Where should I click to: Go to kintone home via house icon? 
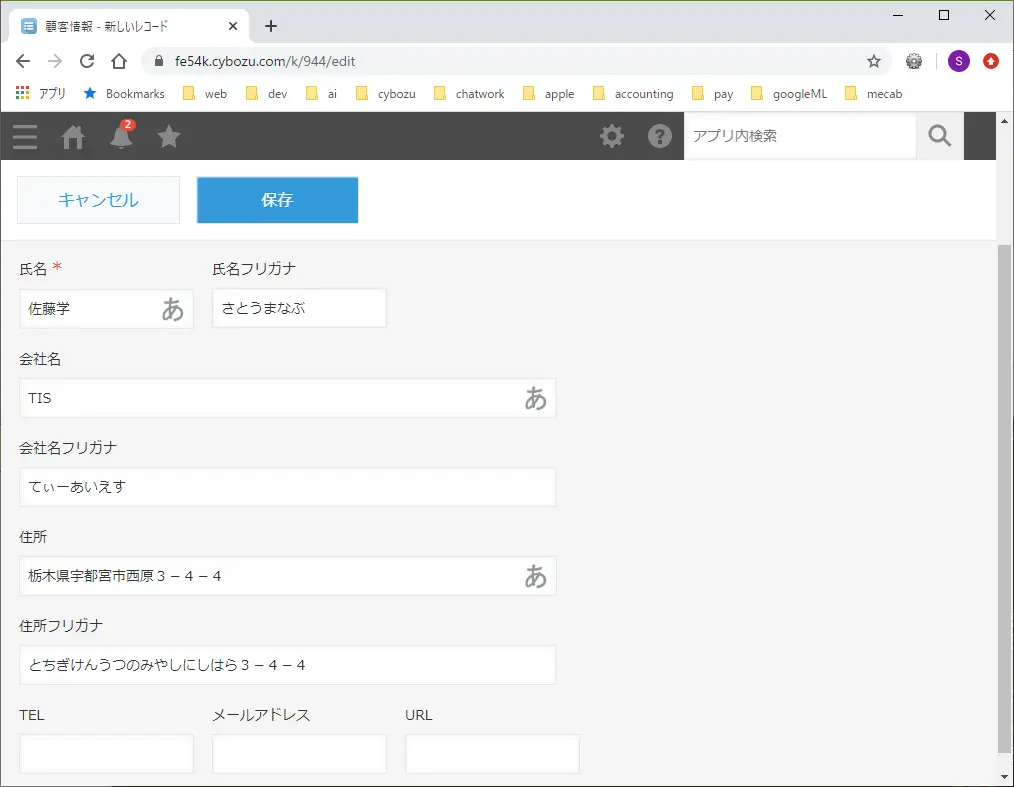73,136
